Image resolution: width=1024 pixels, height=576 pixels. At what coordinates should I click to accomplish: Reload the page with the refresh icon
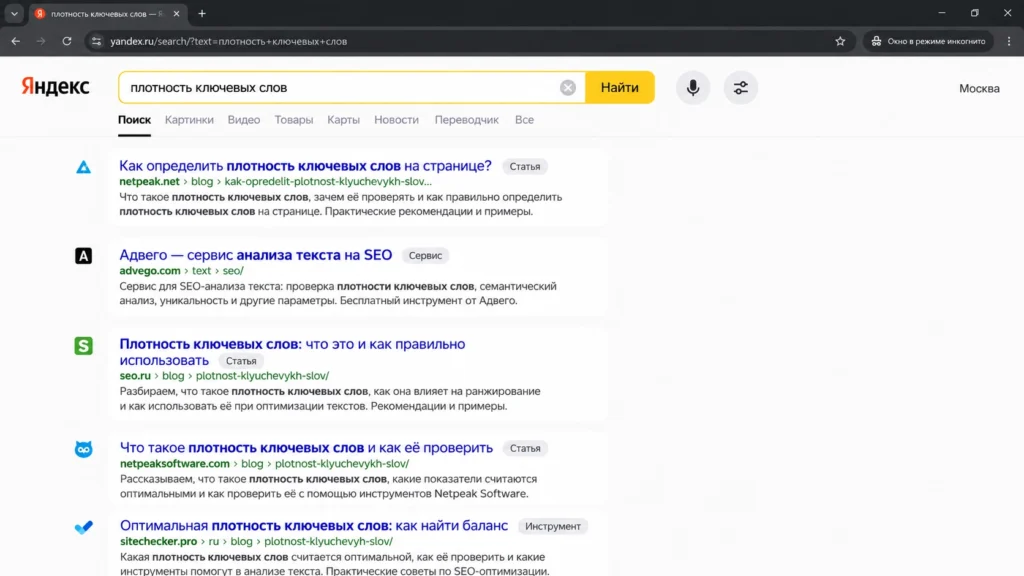tap(67, 41)
